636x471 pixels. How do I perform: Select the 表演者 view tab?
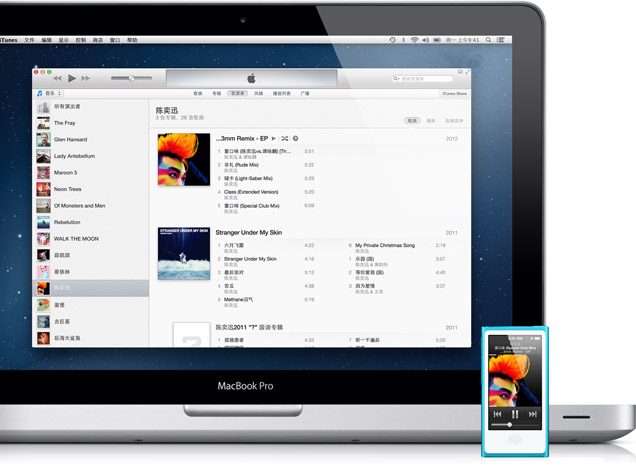point(238,93)
